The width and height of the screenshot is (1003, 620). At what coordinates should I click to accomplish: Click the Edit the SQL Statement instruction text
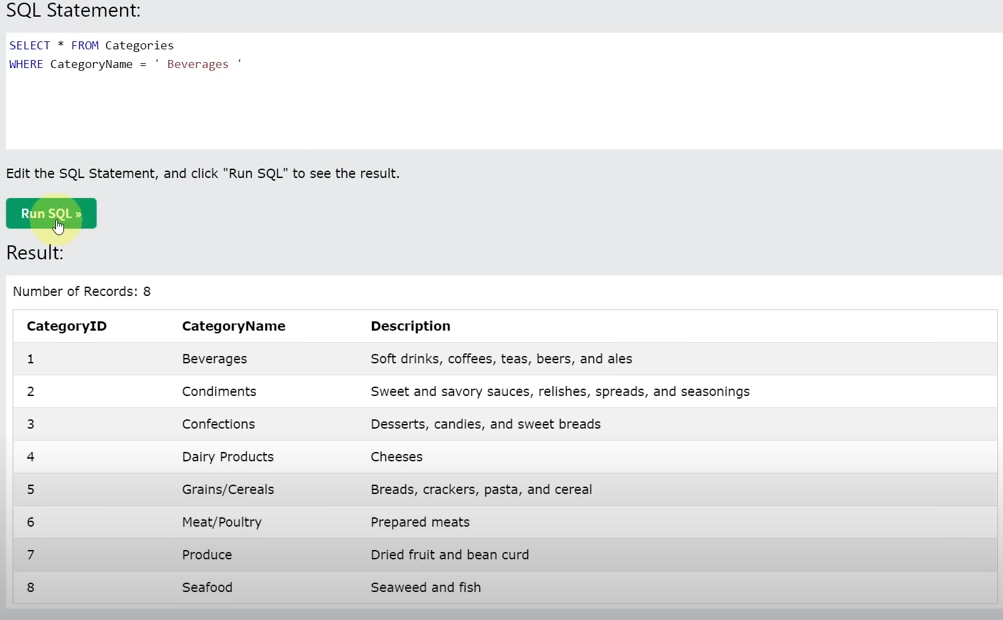(203, 174)
